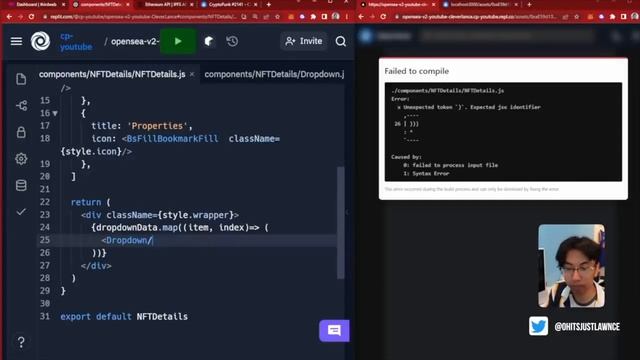This screenshot has height=360, width=640.
Task: Open the purple chat button
Action: (x=334, y=331)
